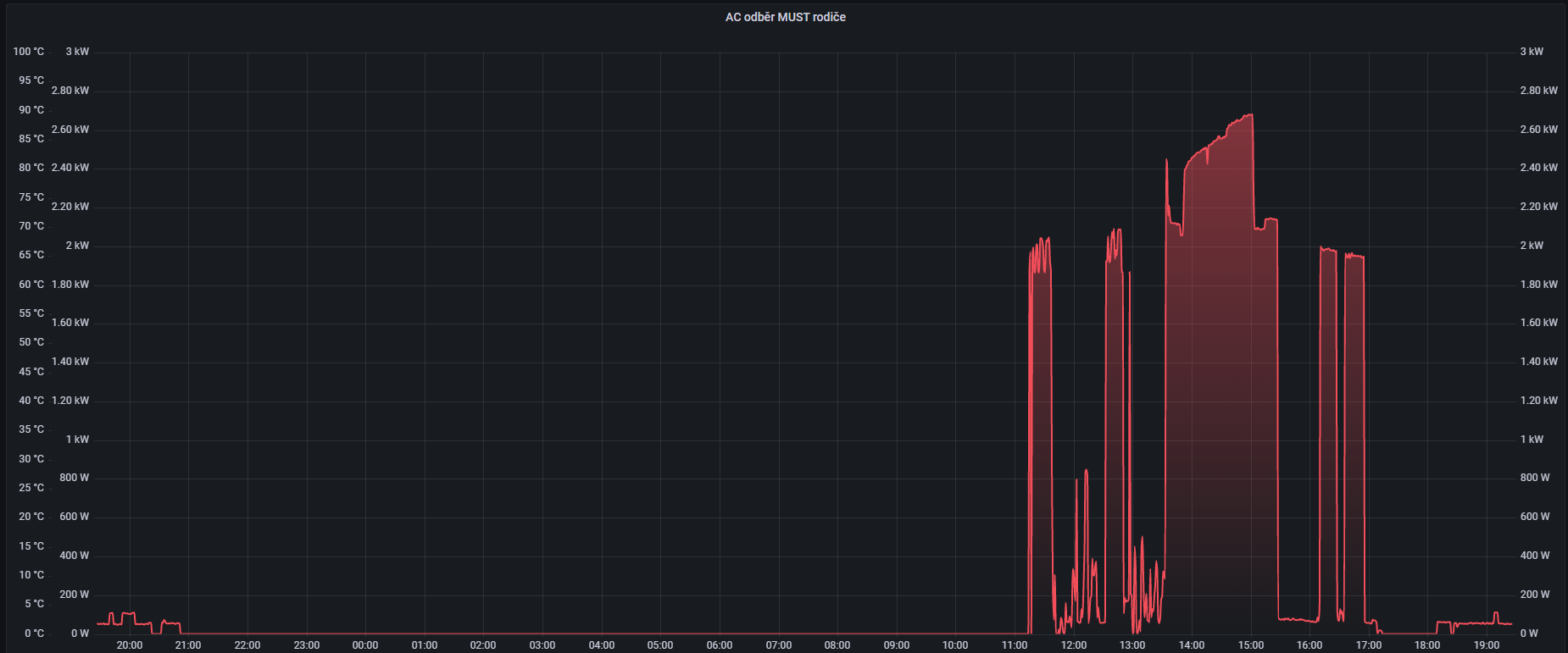Click the 100 °C label on left axis
Viewport: 1568px width, 653px height.
click(28, 52)
